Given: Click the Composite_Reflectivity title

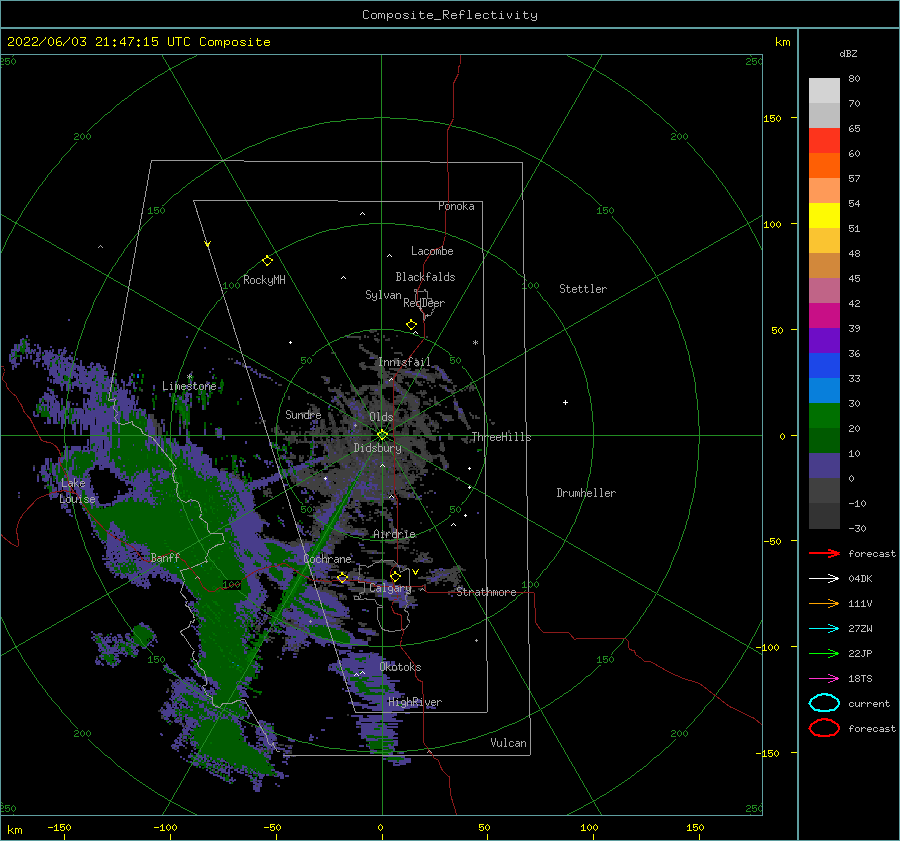Looking at the screenshot, I should [x=450, y=15].
